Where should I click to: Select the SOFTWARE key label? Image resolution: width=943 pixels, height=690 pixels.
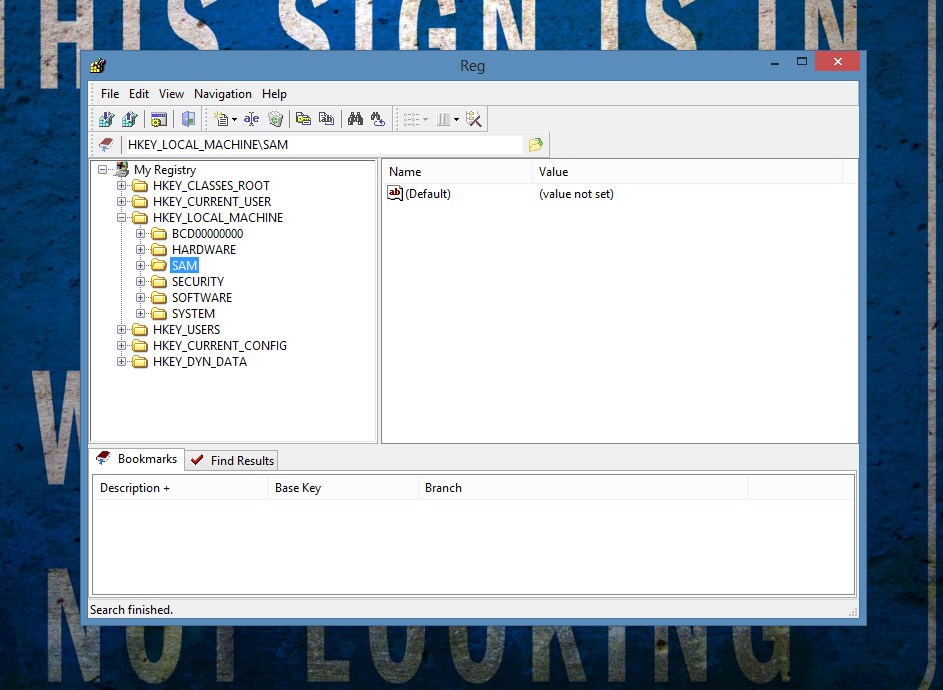201,298
